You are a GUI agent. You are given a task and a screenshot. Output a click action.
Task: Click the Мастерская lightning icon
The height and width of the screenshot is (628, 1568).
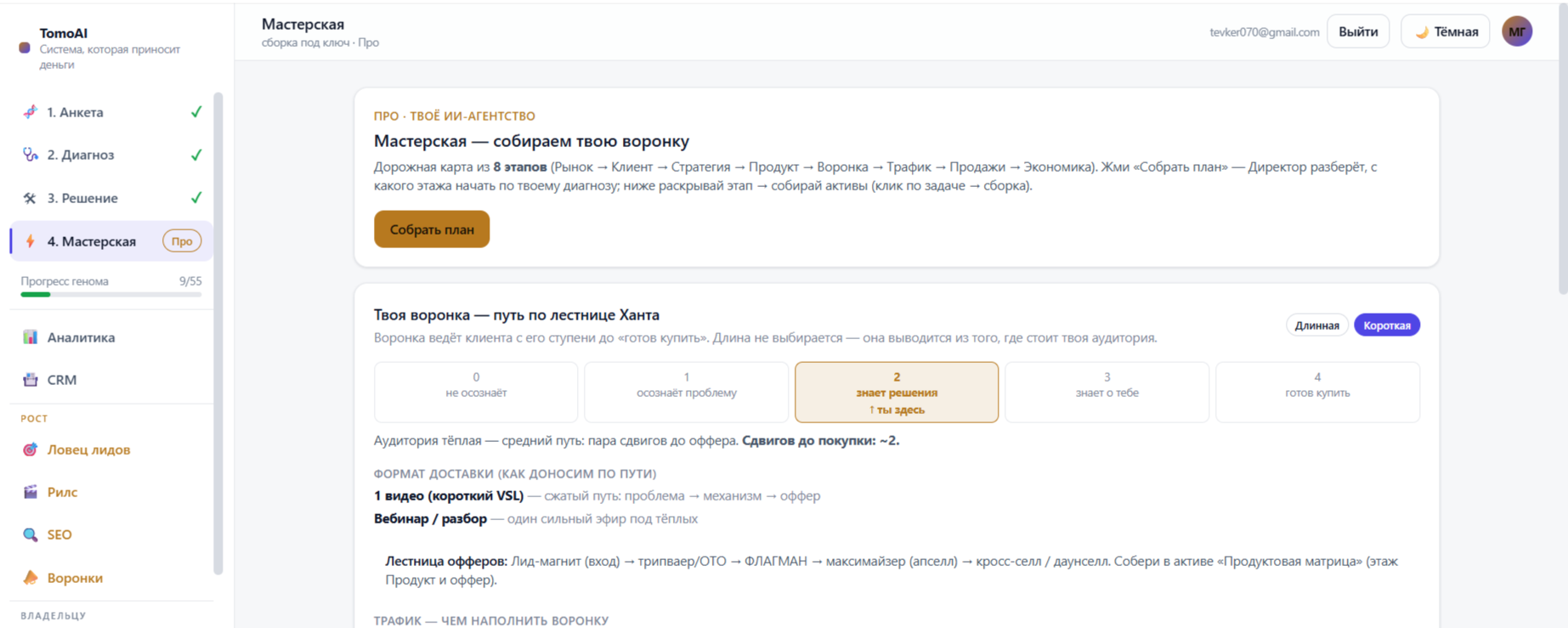[30, 241]
